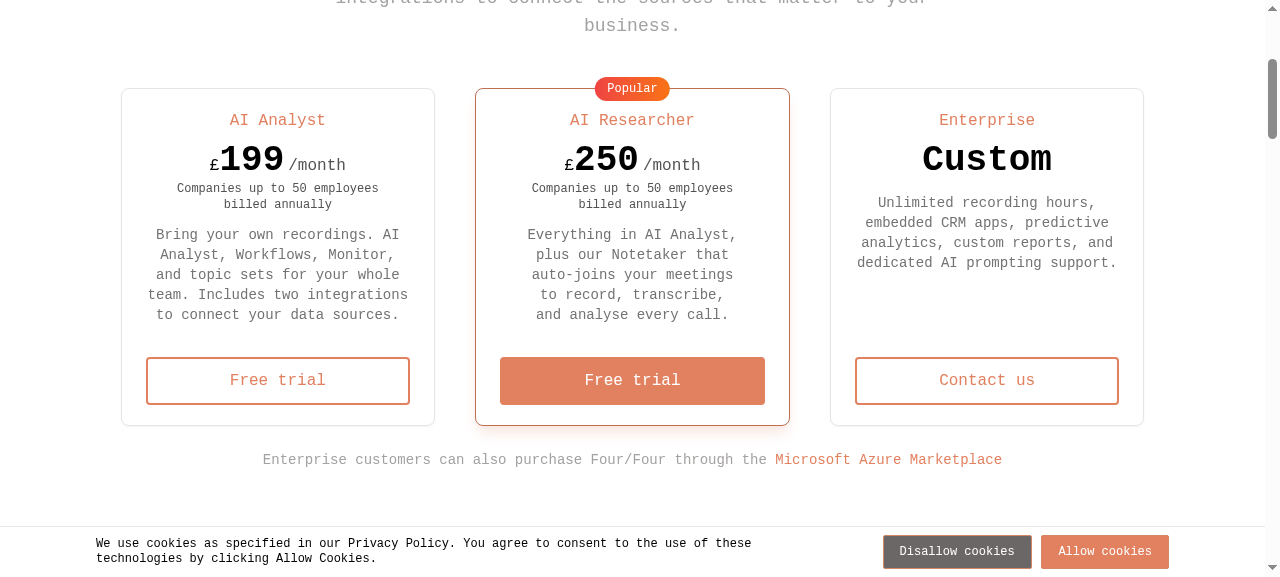Select the AI Researcher plan heading
Viewport: 1280px width, 577px height.
(x=632, y=120)
